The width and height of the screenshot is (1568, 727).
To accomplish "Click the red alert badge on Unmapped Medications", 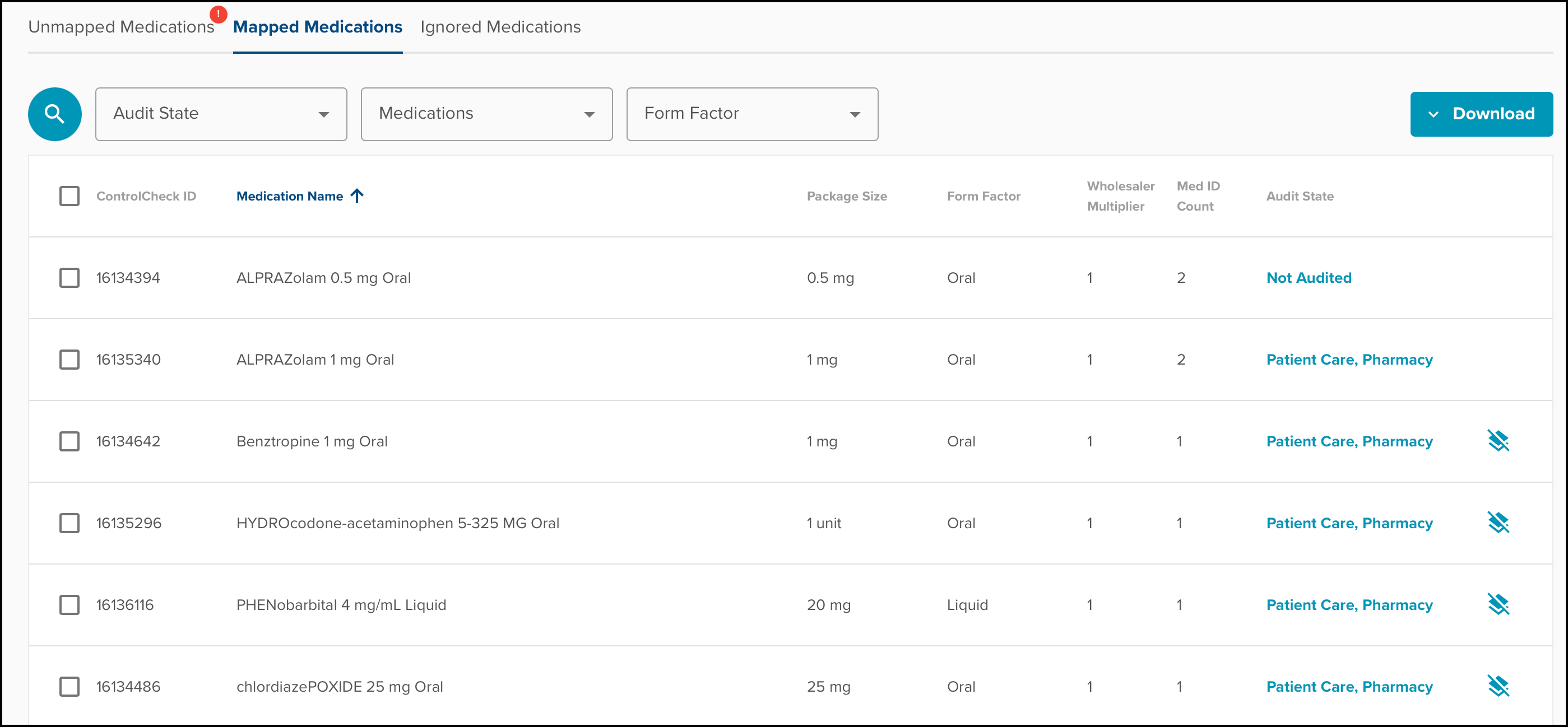I will (218, 14).
